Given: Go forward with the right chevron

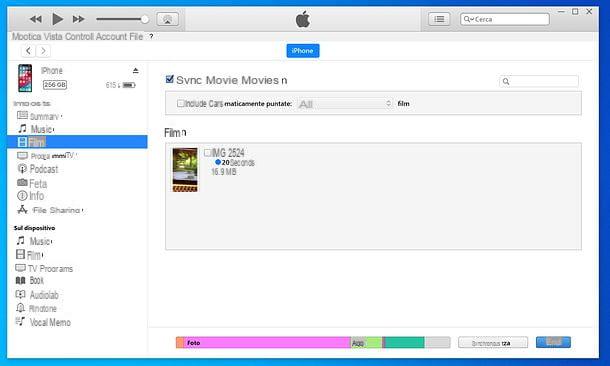Looking at the screenshot, I should (43, 51).
